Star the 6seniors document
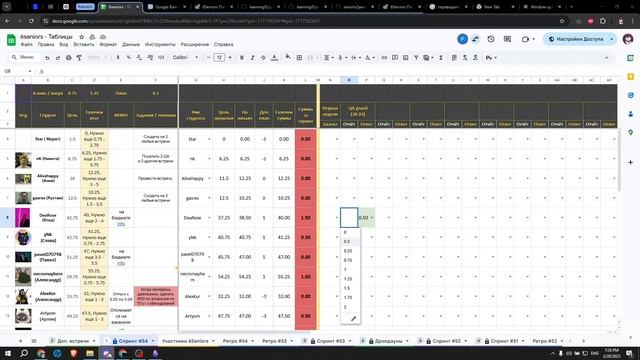Screen dimensions: 640x360 (82, 37)
